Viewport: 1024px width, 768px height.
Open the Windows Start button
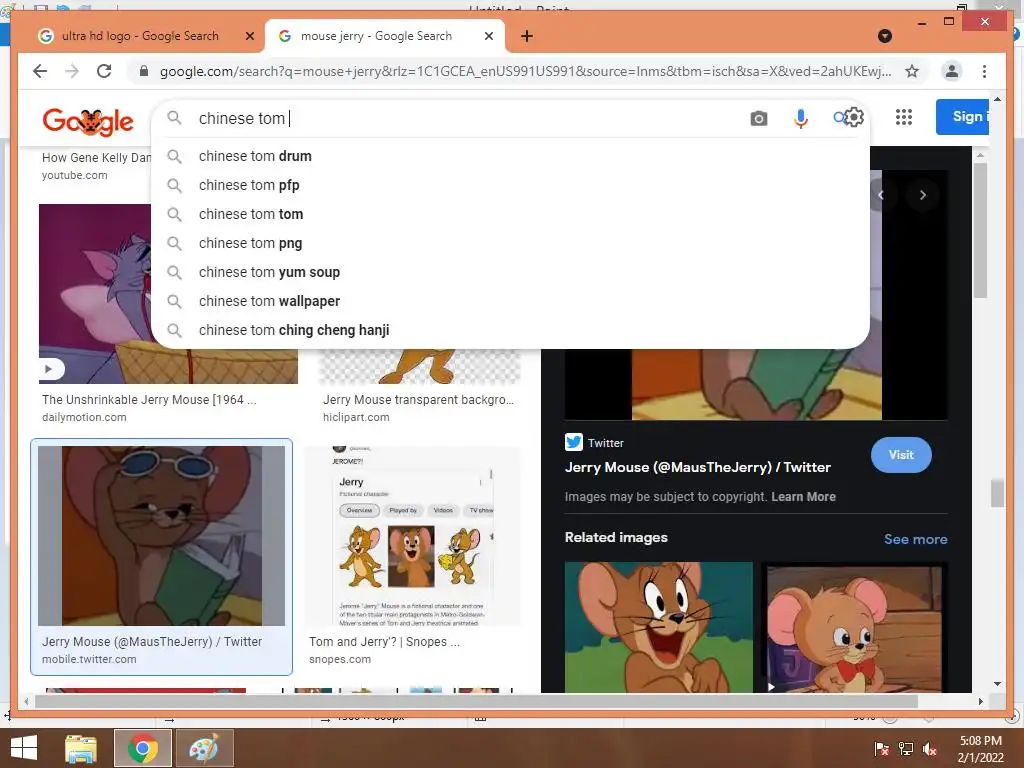tap(24, 748)
